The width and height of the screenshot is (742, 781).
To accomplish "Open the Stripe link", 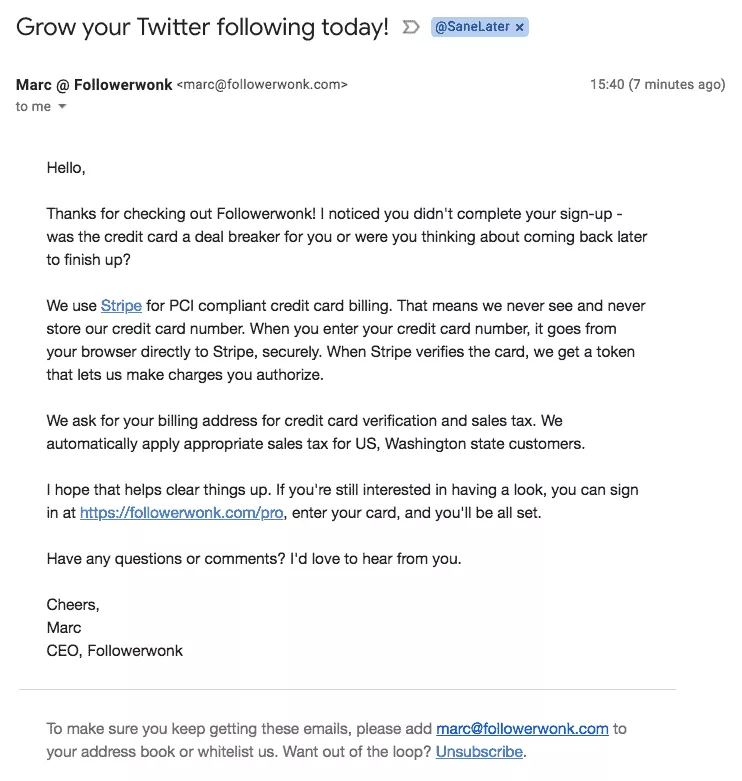I will click(x=121, y=305).
